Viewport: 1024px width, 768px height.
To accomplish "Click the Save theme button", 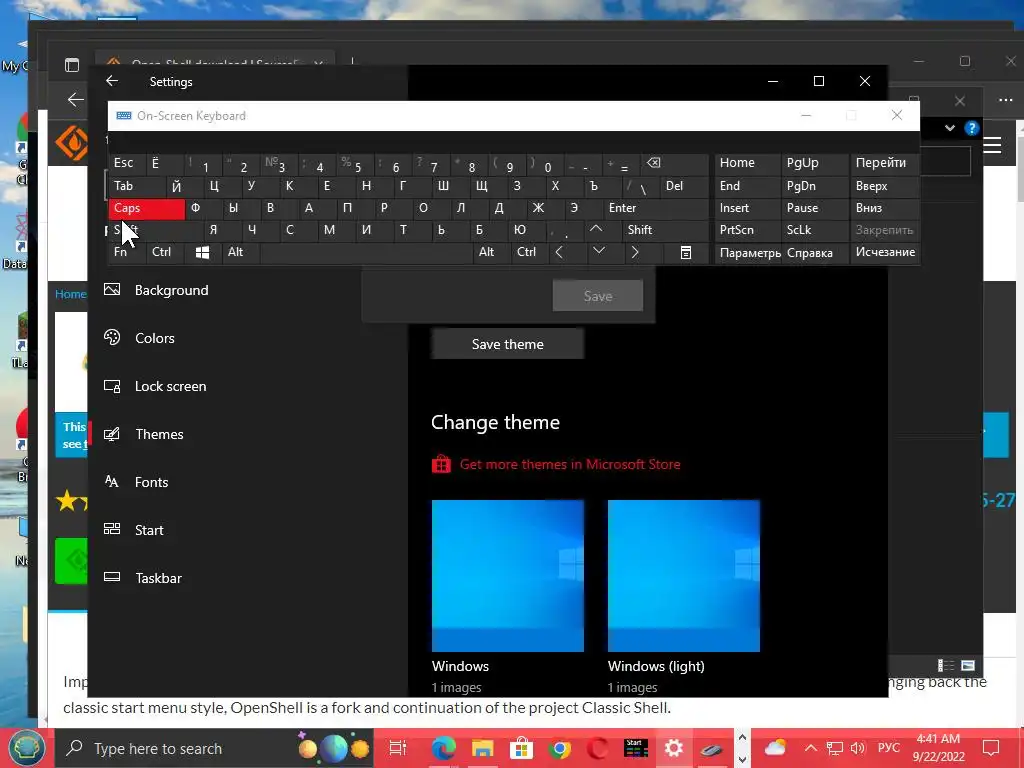I will tap(507, 344).
